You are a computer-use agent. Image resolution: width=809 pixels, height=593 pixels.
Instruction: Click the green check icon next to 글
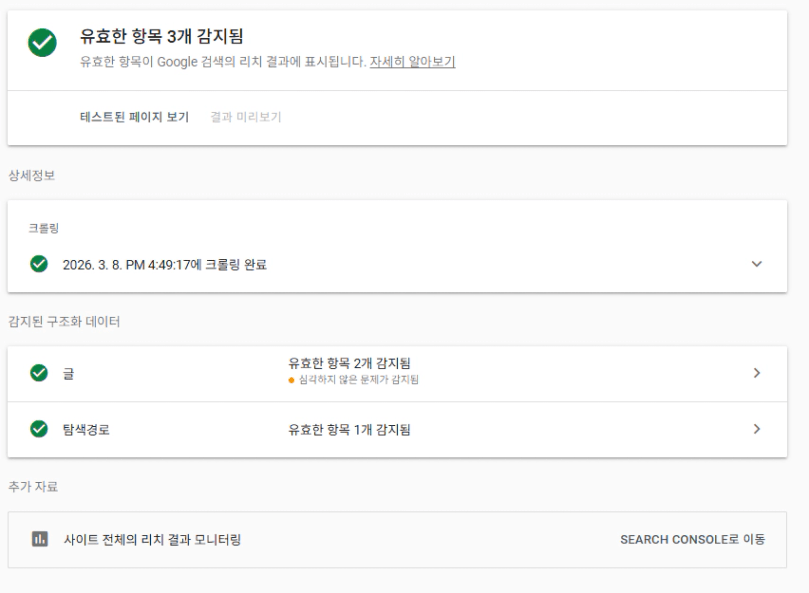coord(39,373)
